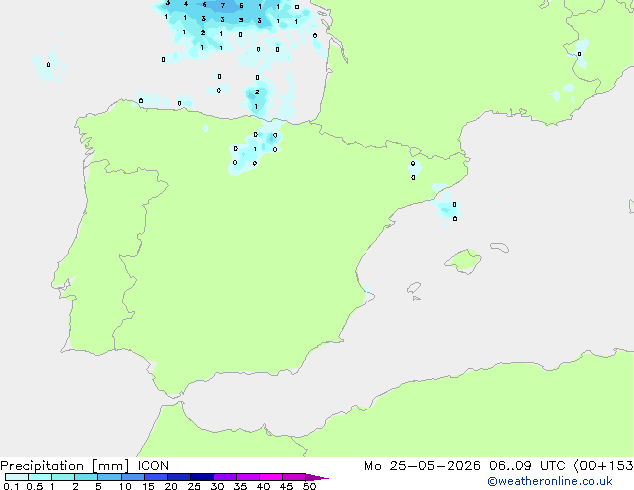This screenshot has height=490, width=634.
Task: Pick the 5–10 mm legend swatch
Action: point(109,477)
